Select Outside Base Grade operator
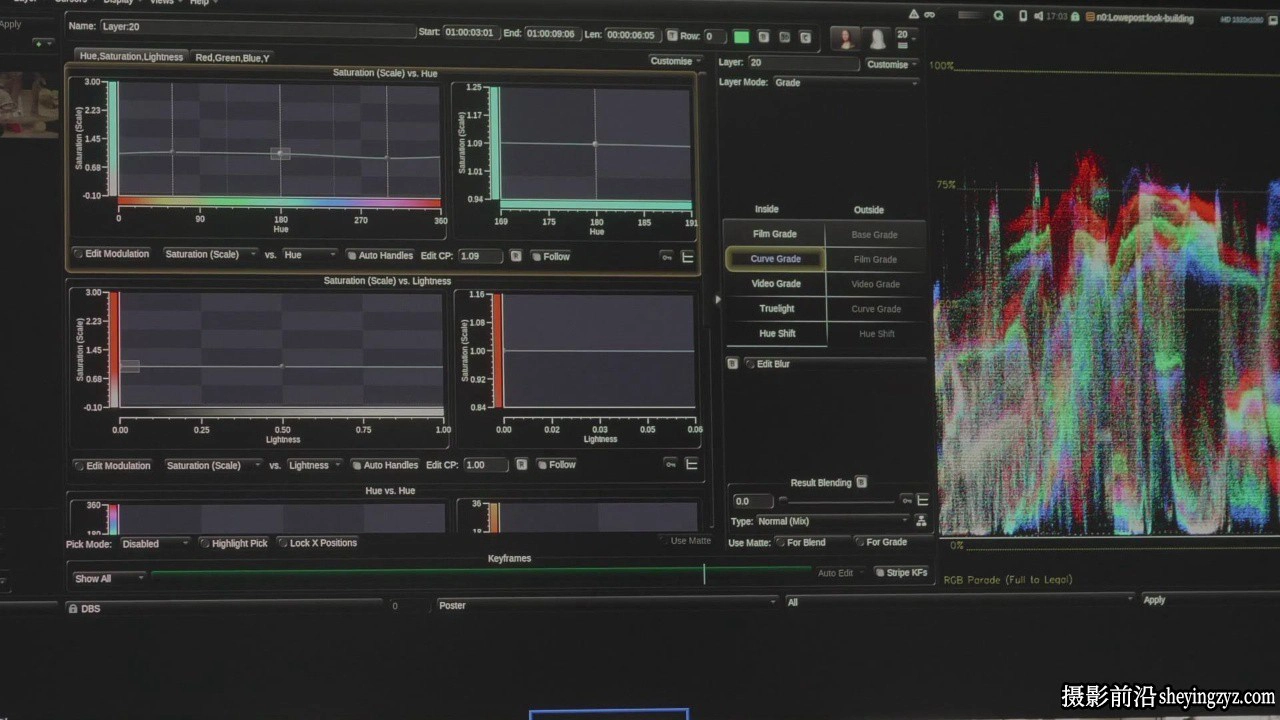The image size is (1280, 720). [x=874, y=235]
